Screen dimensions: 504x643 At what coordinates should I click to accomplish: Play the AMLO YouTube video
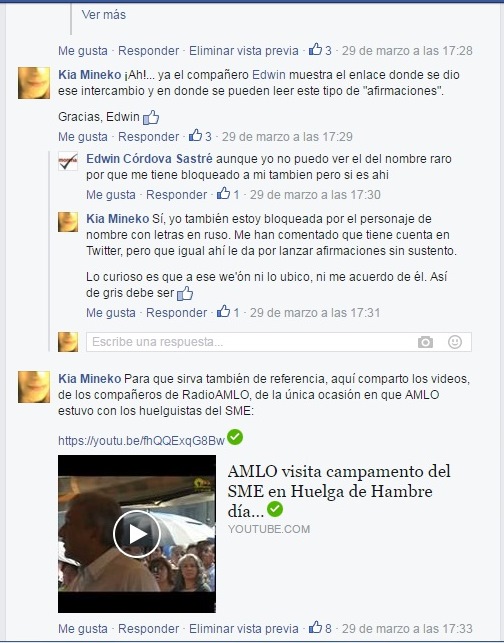[137, 534]
